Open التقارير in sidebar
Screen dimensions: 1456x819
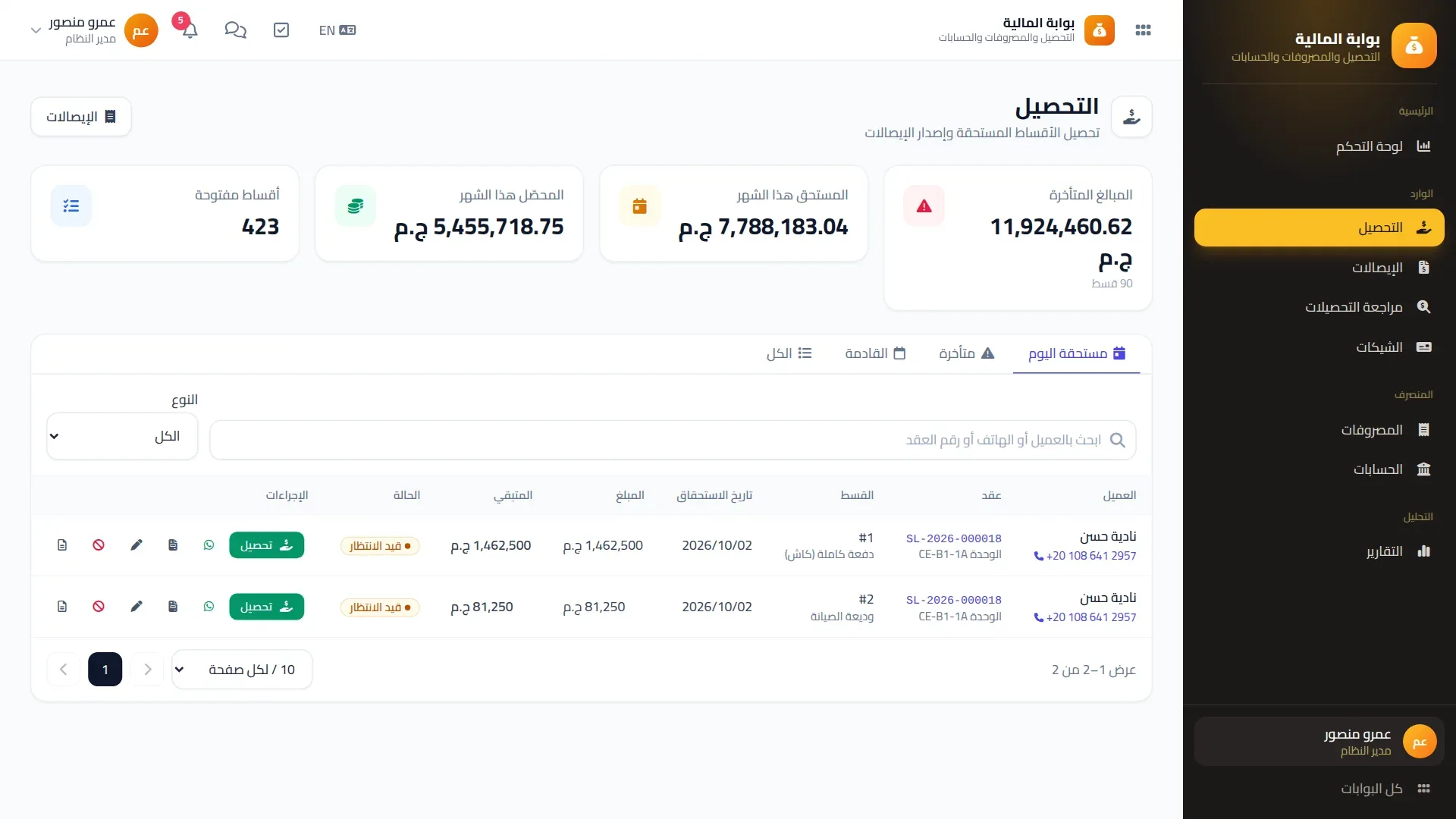(x=1319, y=551)
